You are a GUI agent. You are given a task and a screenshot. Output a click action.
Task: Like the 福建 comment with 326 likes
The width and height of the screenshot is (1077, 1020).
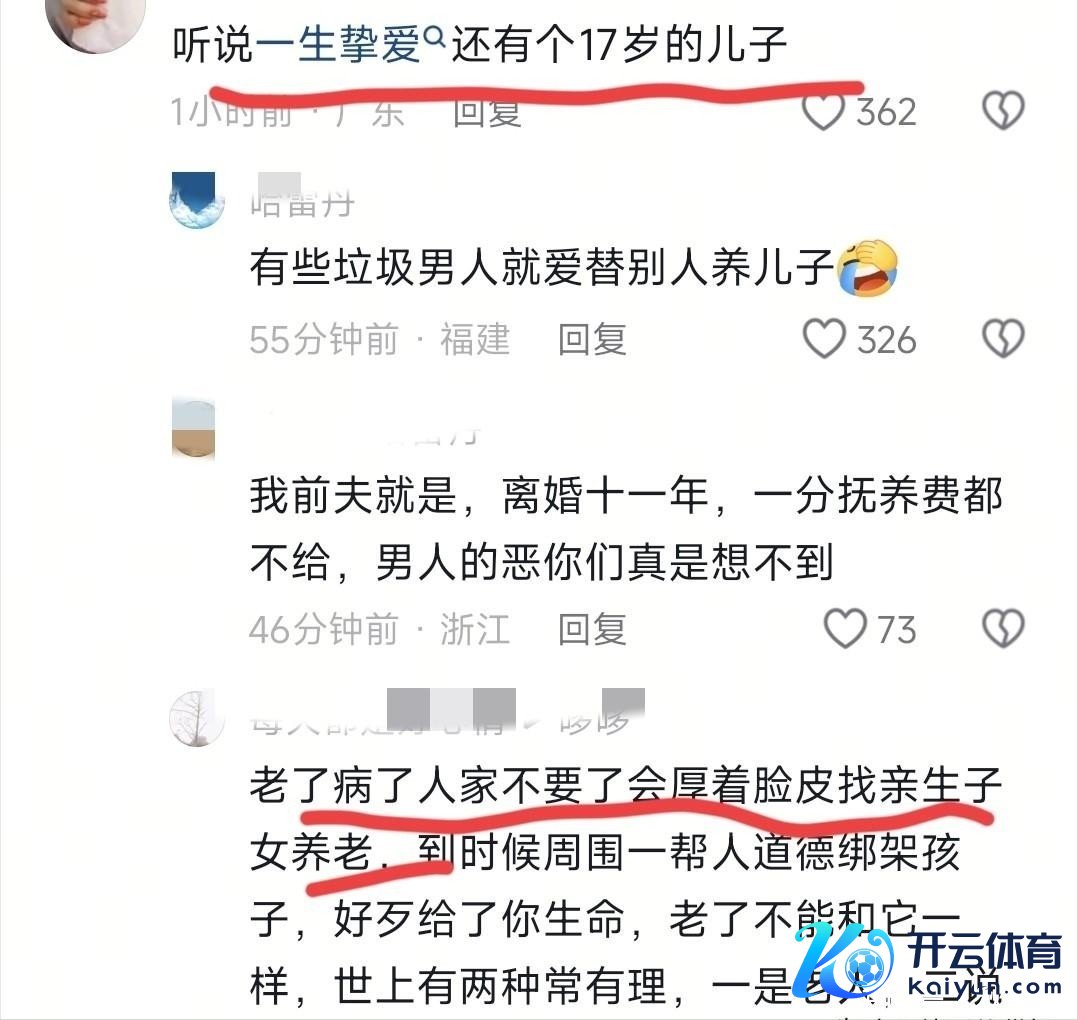(824, 339)
